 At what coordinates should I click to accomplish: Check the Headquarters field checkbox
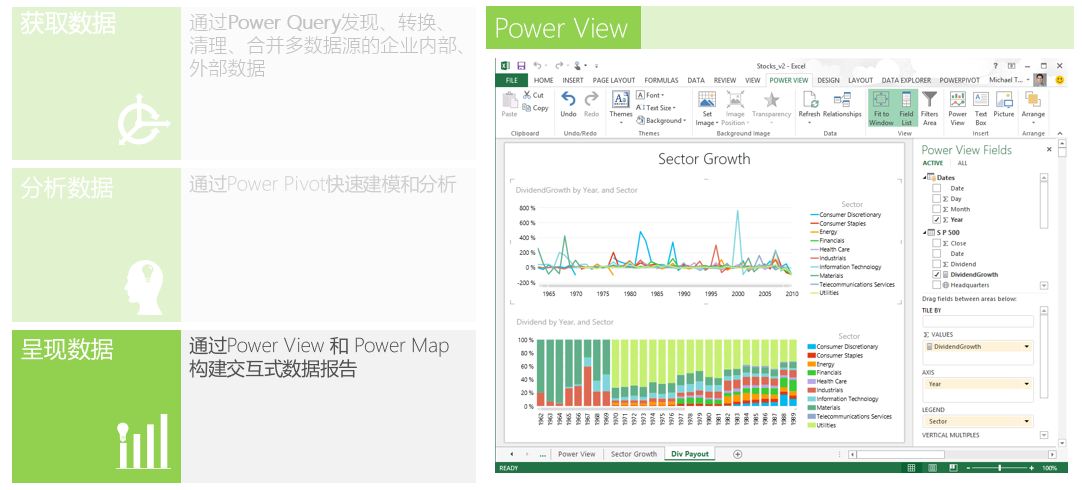tap(936, 284)
